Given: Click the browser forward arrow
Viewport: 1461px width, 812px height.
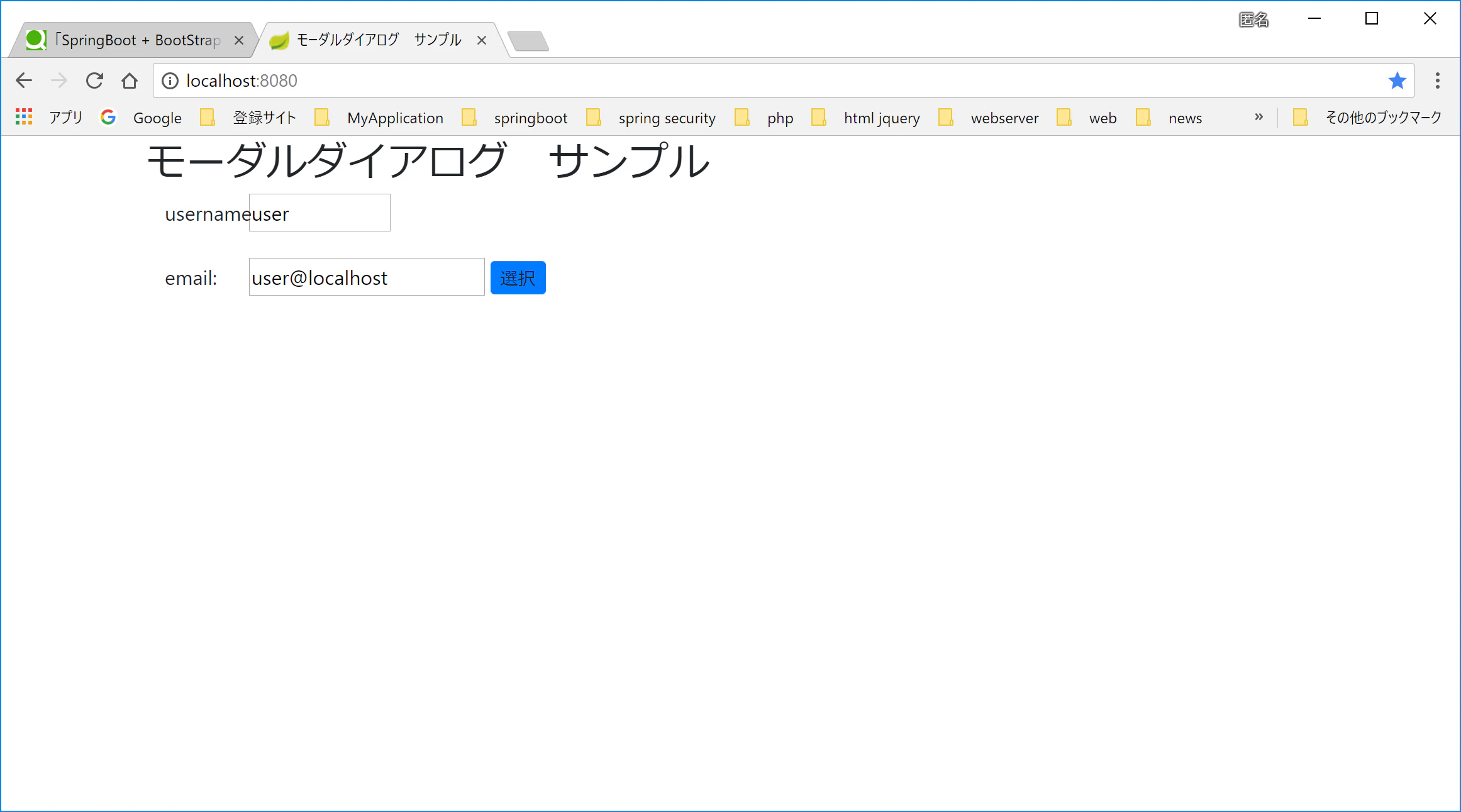Looking at the screenshot, I should [x=59, y=81].
